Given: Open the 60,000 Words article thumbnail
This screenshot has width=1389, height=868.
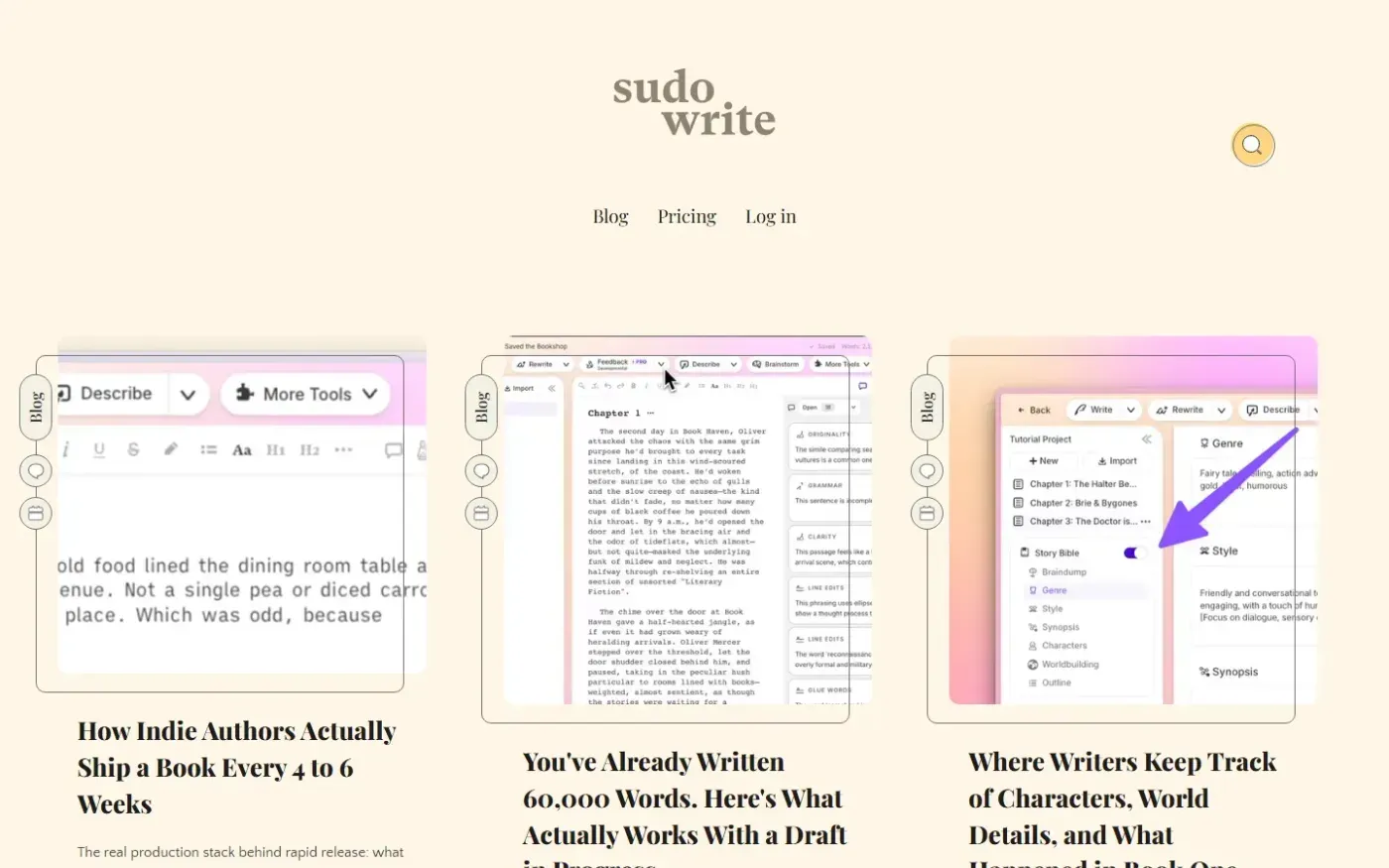Looking at the screenshot, I should [x=688, y=521].
